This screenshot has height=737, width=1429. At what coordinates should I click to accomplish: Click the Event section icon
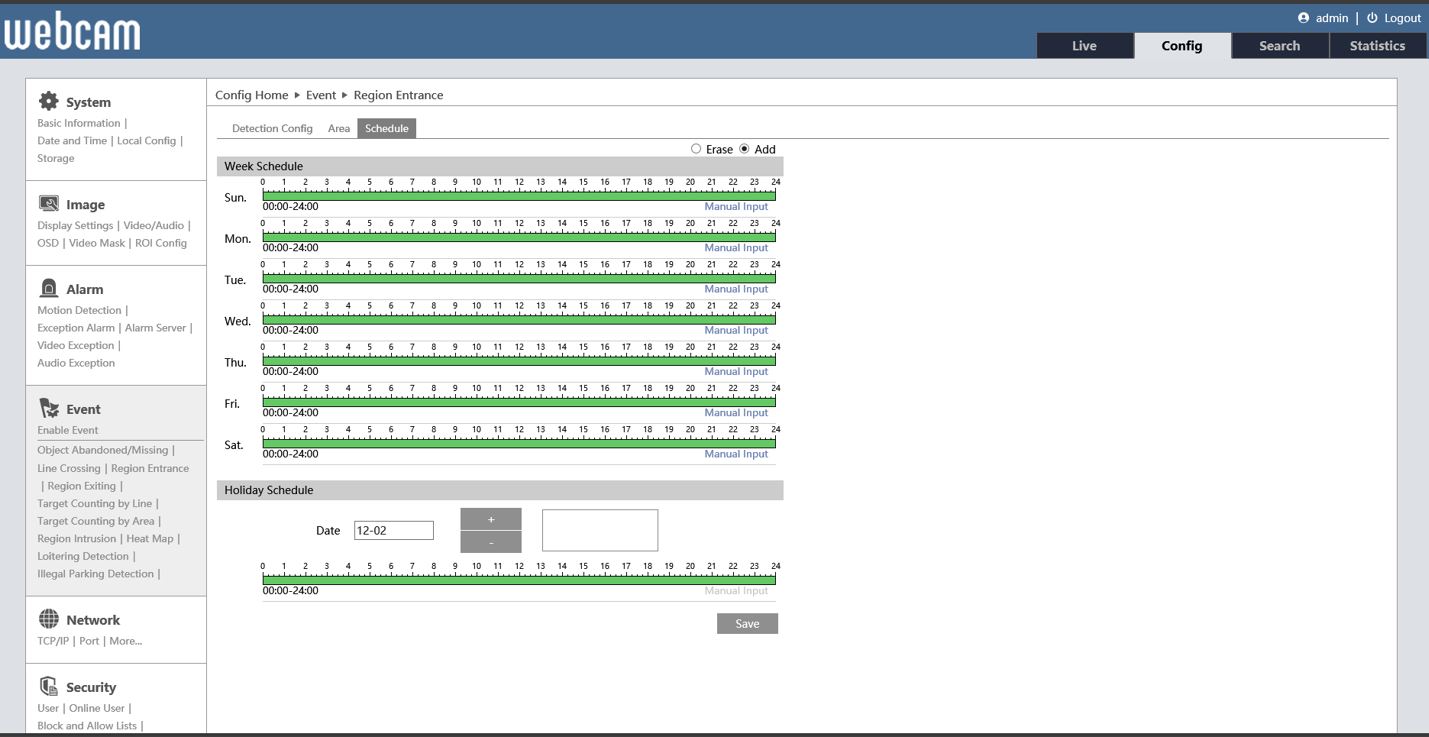tap(48, 408)
